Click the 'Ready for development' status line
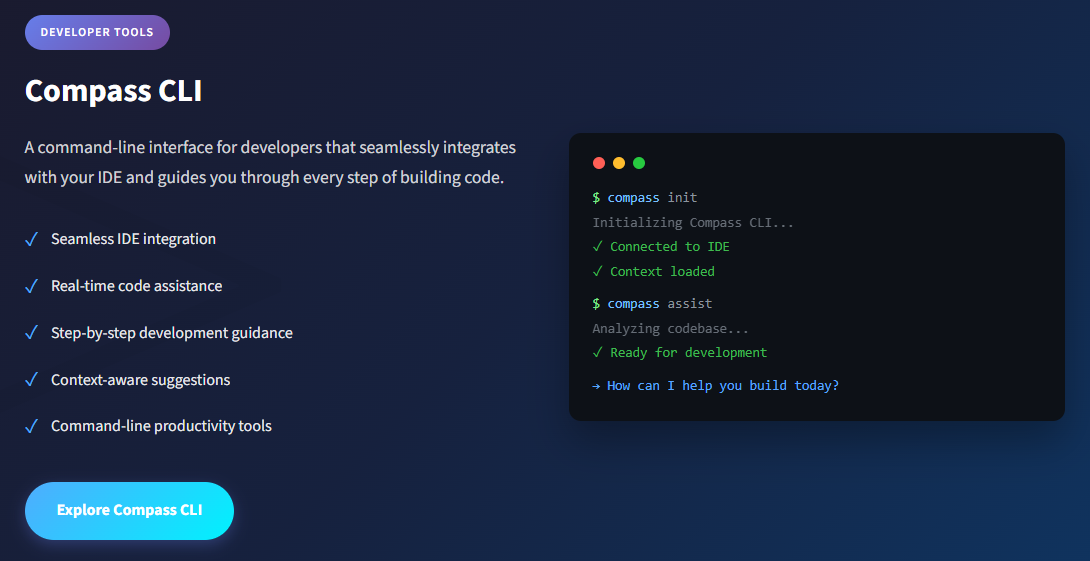 [x=680, y=353]
